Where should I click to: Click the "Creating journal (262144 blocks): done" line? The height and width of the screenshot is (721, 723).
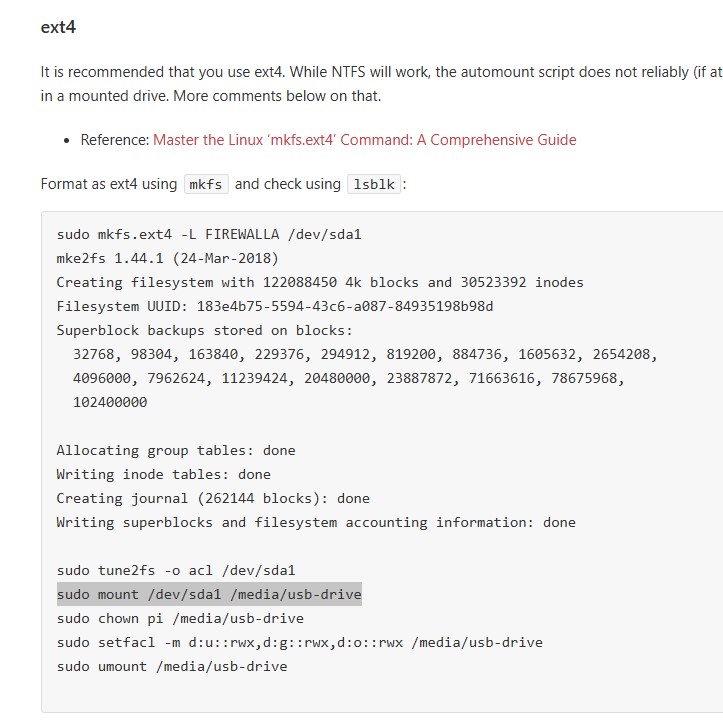pyautogui.click(x=212, y=498)
